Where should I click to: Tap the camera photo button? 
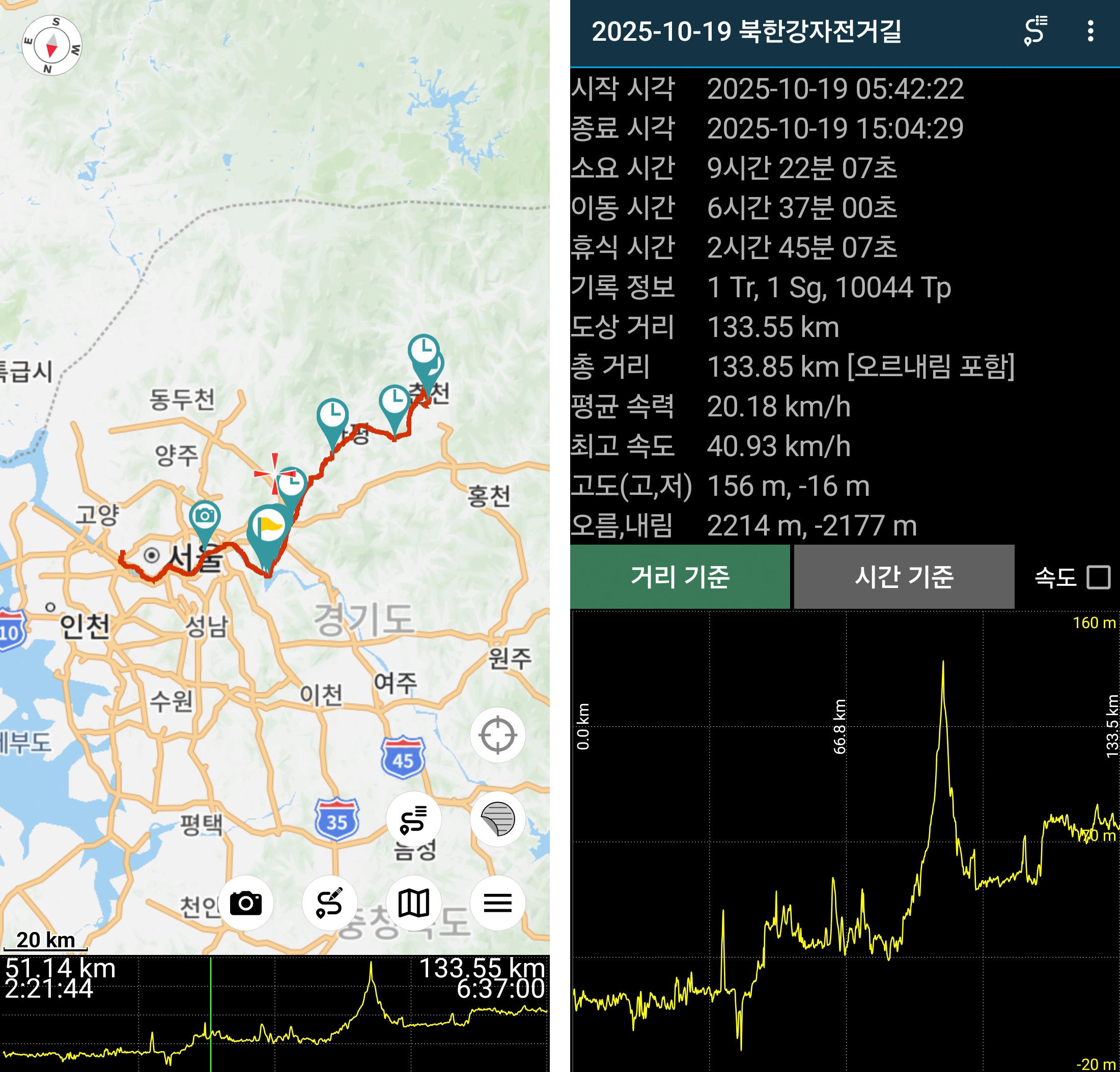(246, 903)
